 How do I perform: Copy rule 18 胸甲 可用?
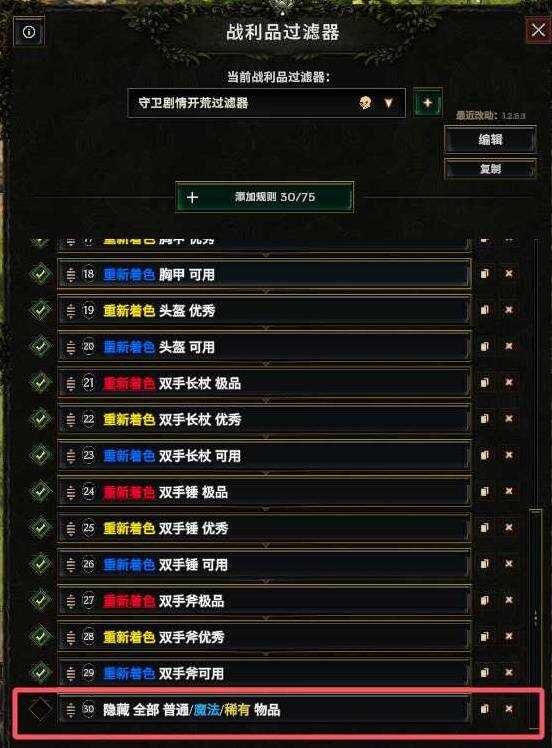point(484,274)
